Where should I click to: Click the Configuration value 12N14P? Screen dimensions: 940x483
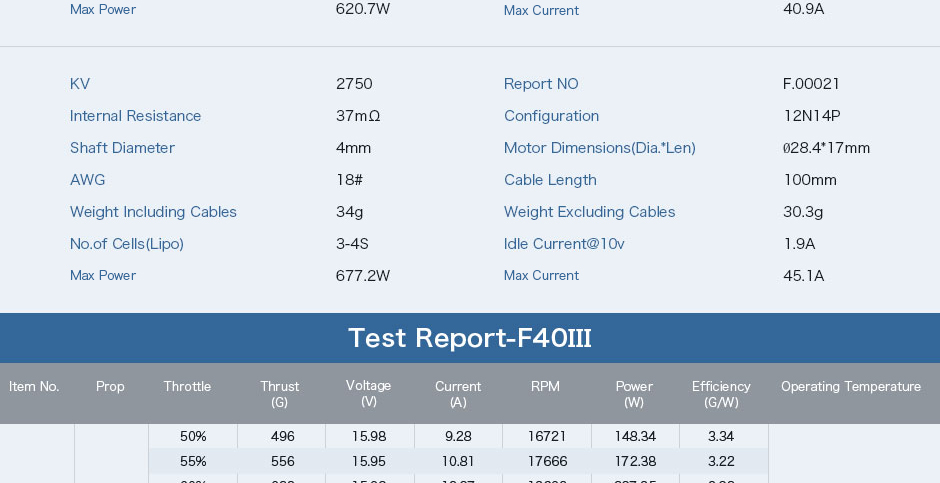812,116
